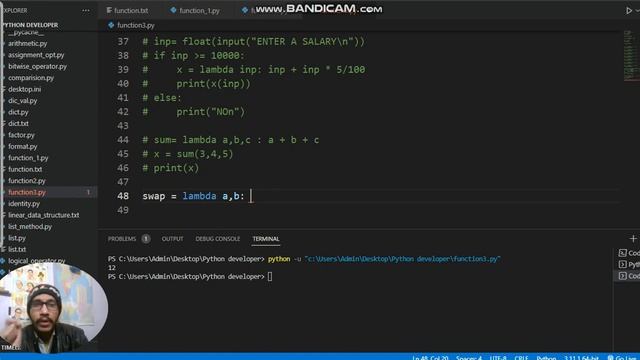The image size is (640, 360).
Task: Open comparision.py file
Action: tap(31, 78)
